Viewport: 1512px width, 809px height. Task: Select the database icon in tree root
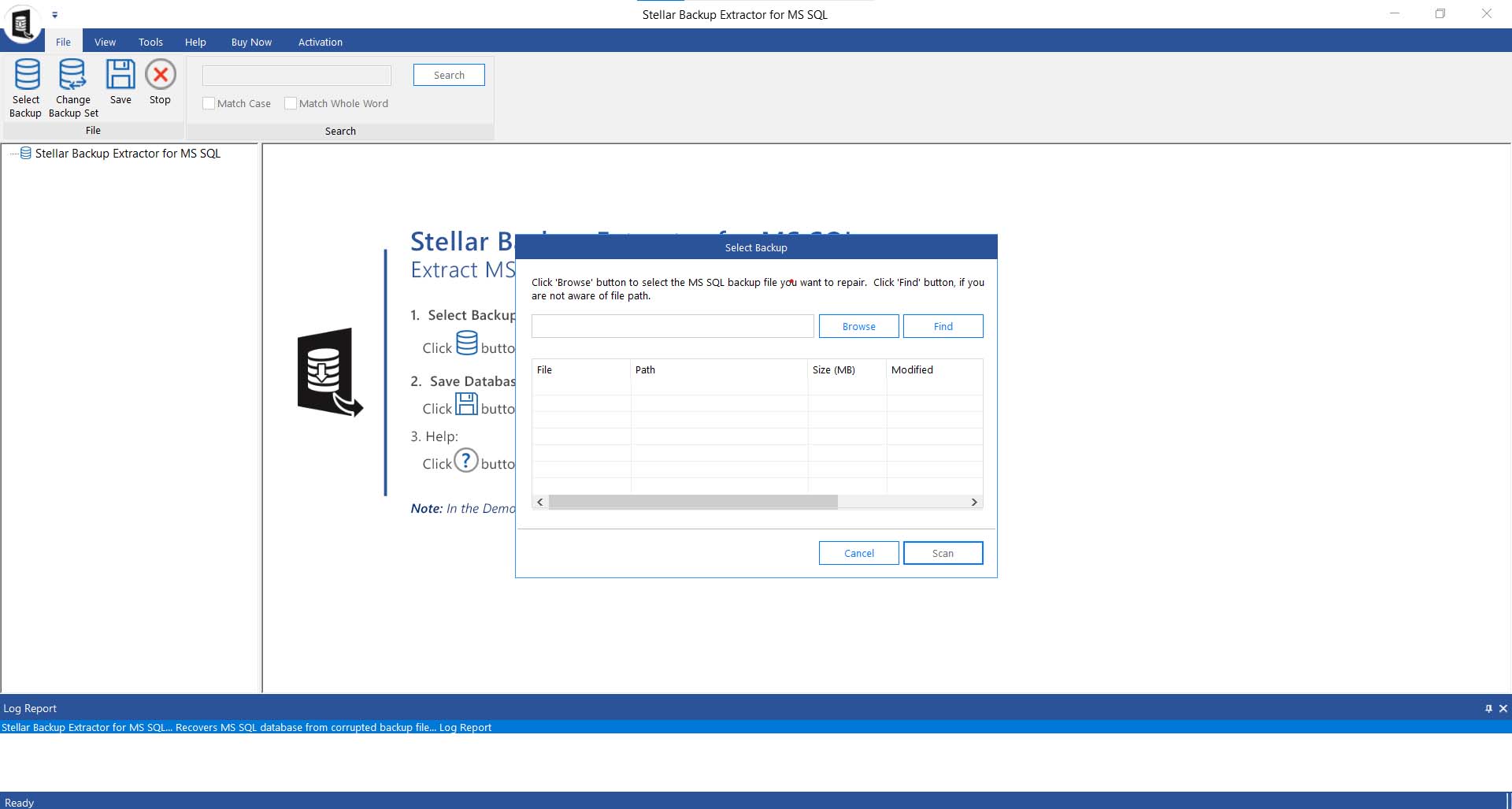click(x=26, y=154)
